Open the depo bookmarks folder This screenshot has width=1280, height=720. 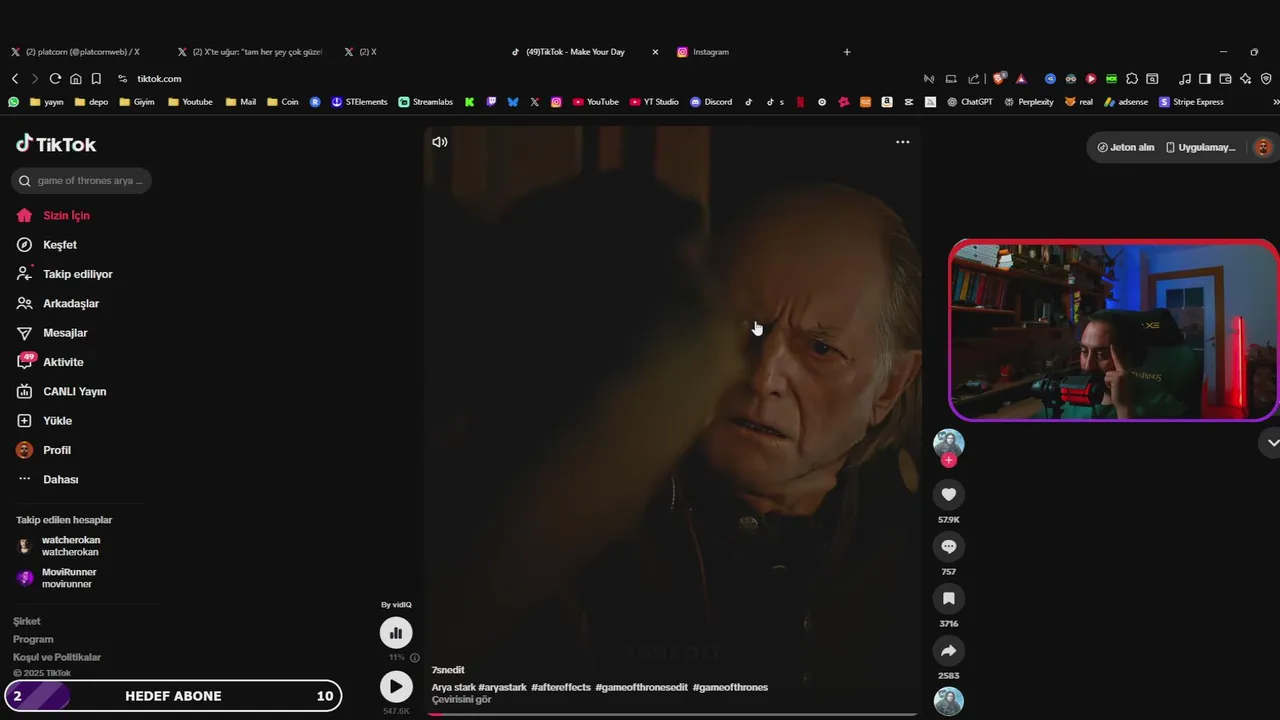tap(91, 102)
